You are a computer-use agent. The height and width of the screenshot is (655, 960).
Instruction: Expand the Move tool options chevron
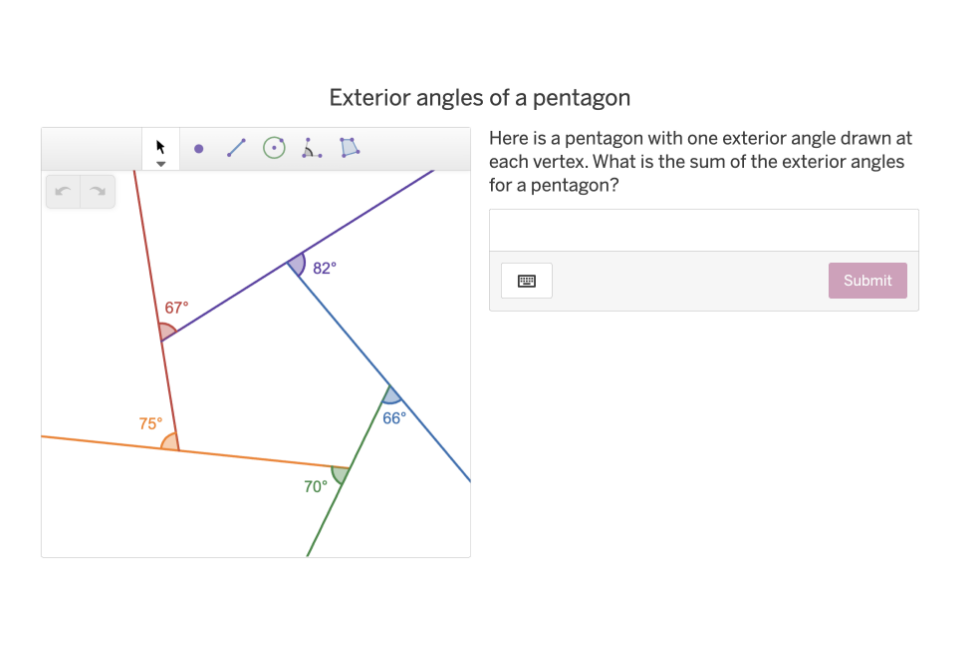pyautogui.click(x=160, y=163)
